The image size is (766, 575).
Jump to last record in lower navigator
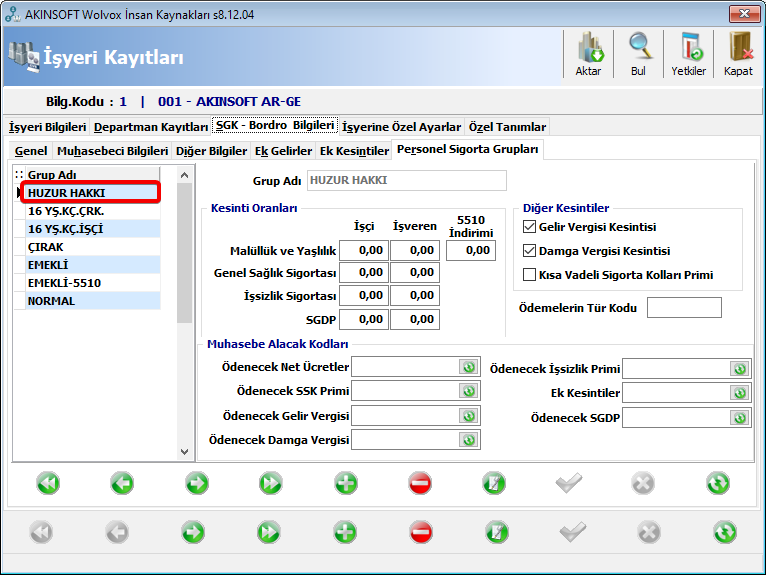click(x=268, y=532)
